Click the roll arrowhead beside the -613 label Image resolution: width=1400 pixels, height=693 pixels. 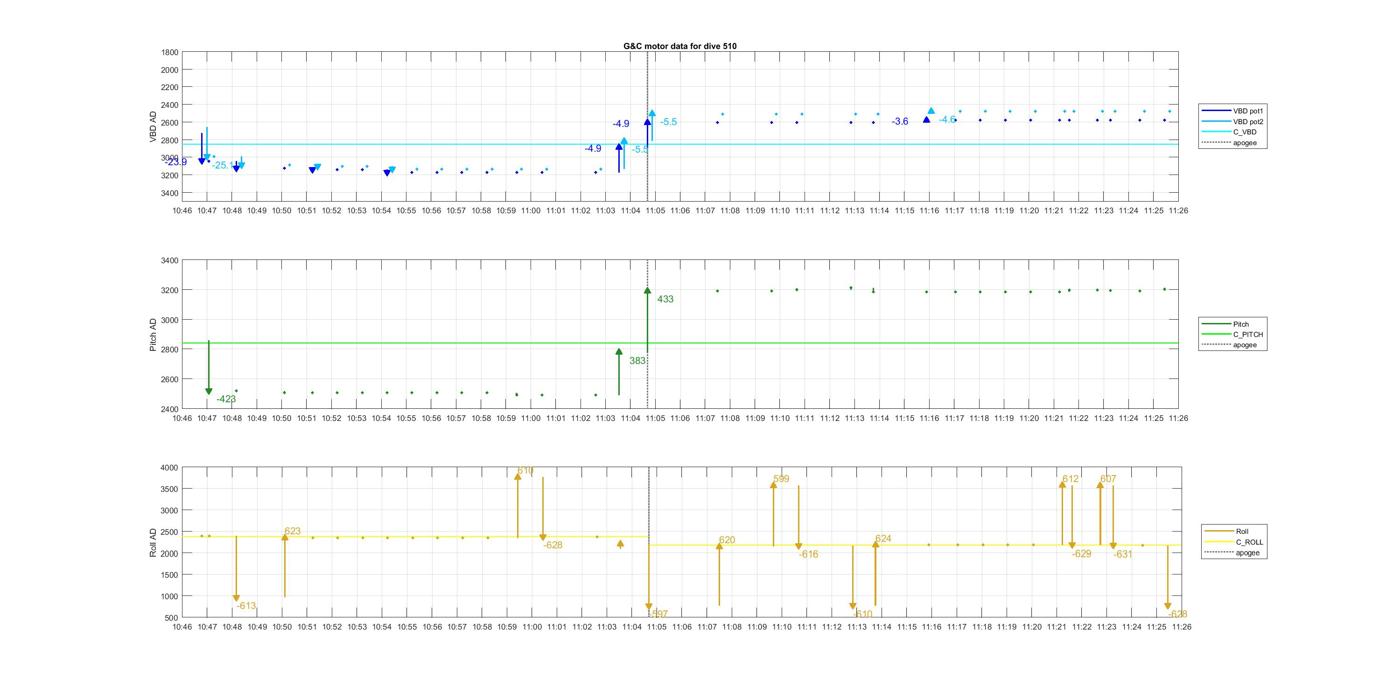coord(236,598)
